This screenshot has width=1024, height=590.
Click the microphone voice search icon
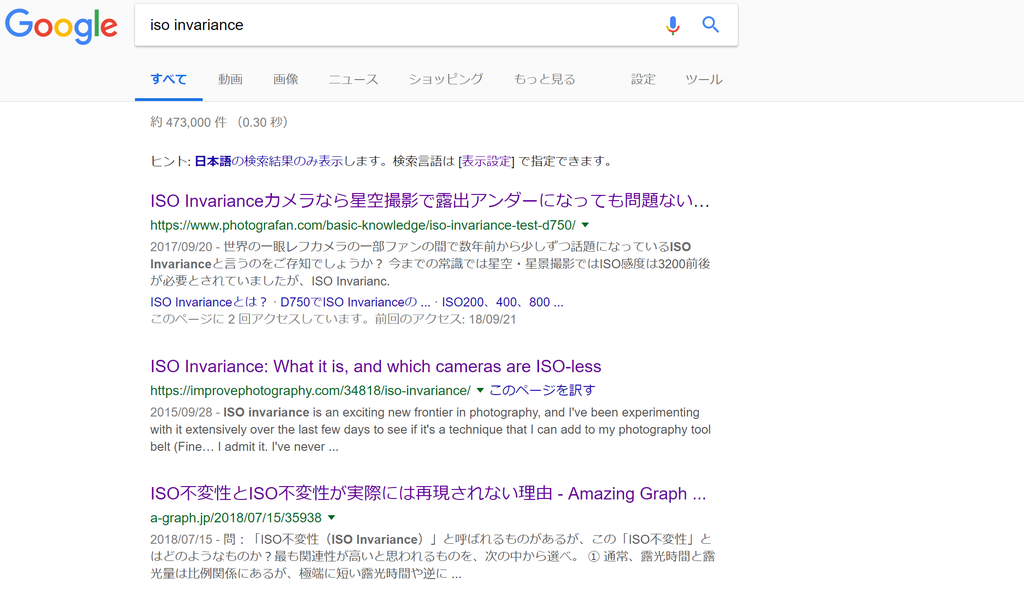coord(673,24)
